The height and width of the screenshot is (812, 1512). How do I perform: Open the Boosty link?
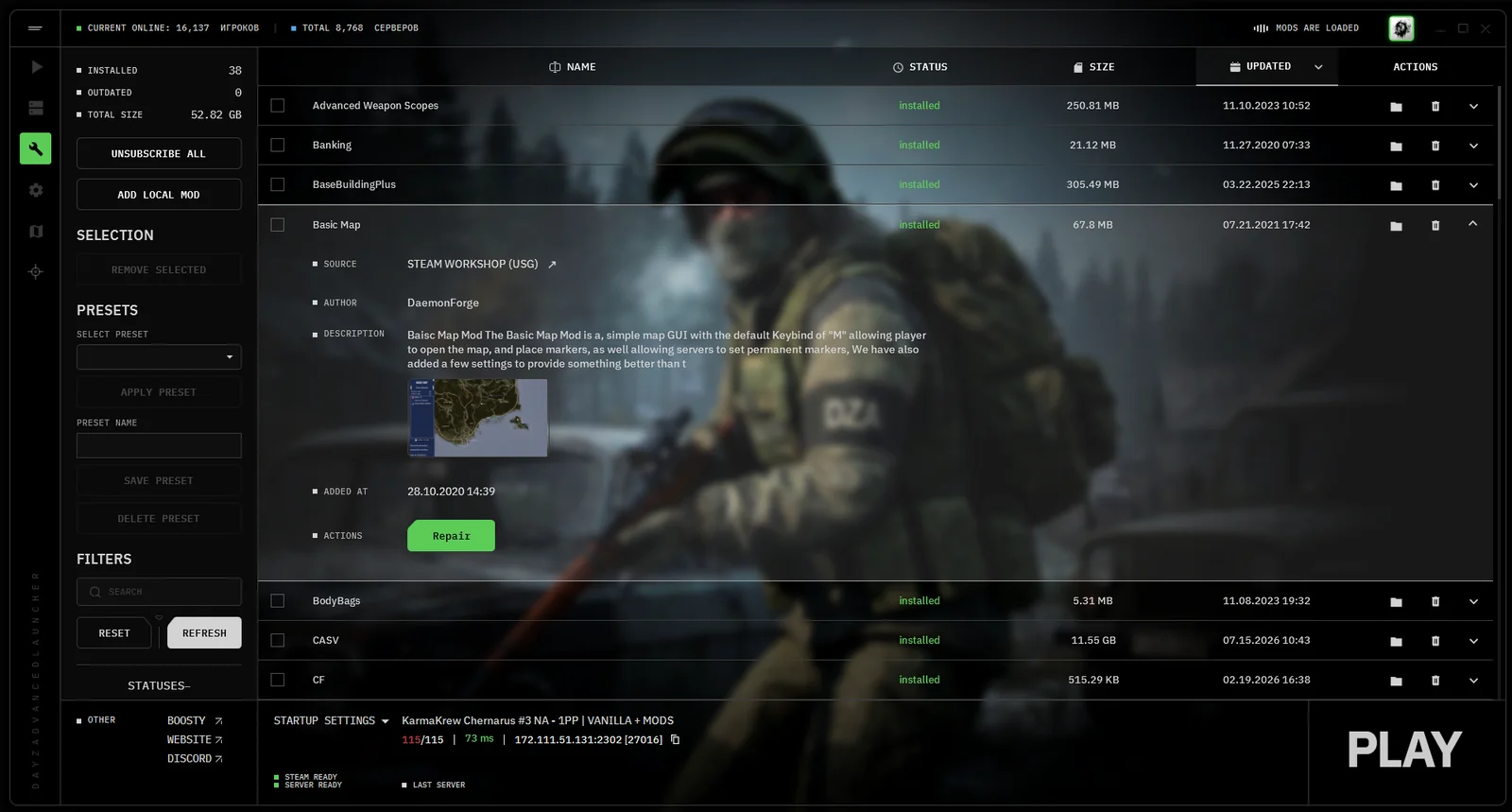(195, 721)
